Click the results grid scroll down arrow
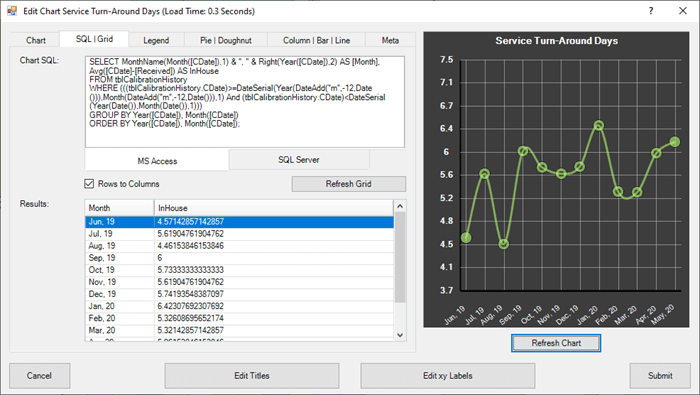 pos(400,335)
